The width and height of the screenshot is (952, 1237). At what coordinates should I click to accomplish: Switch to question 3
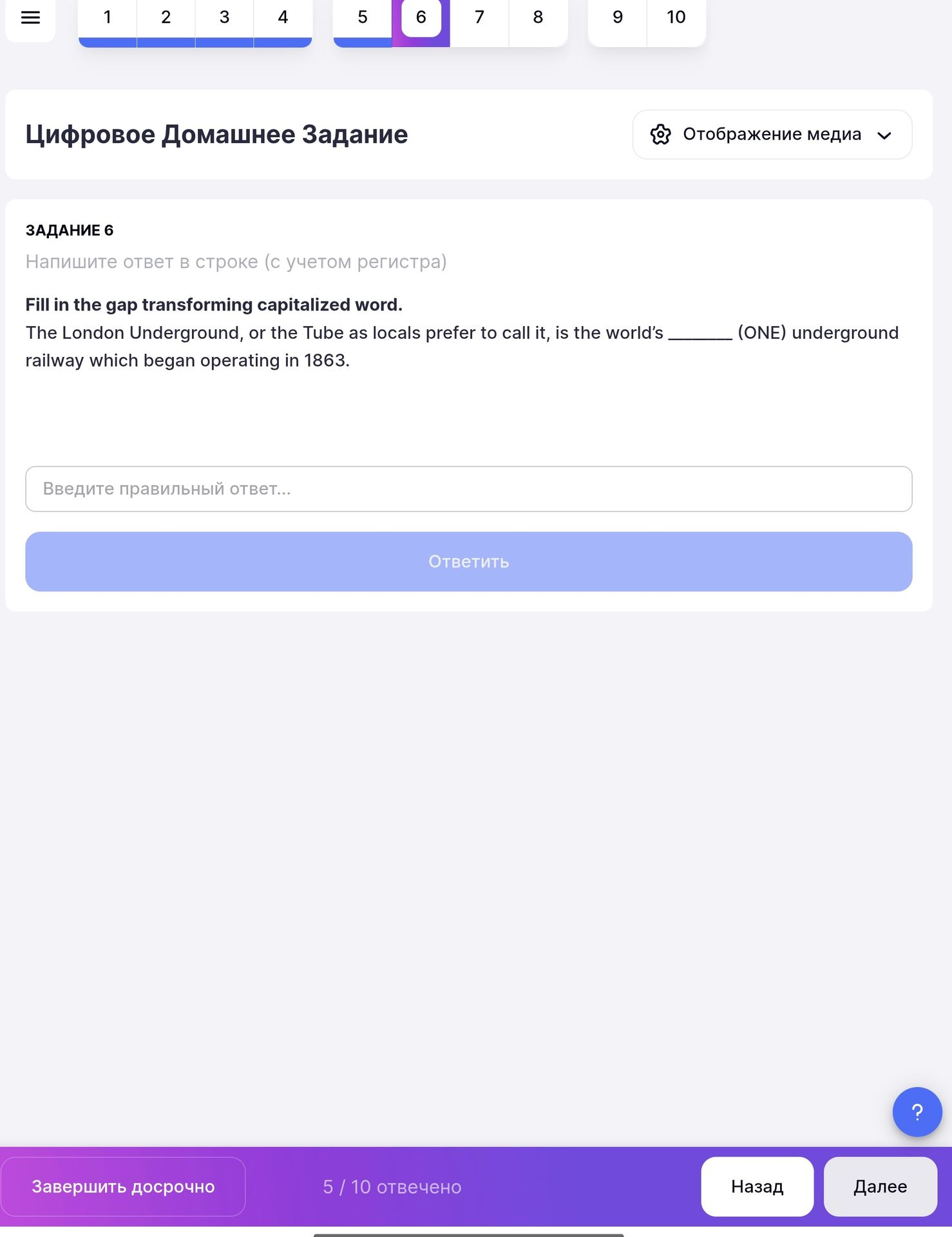(x=224, y=19)
